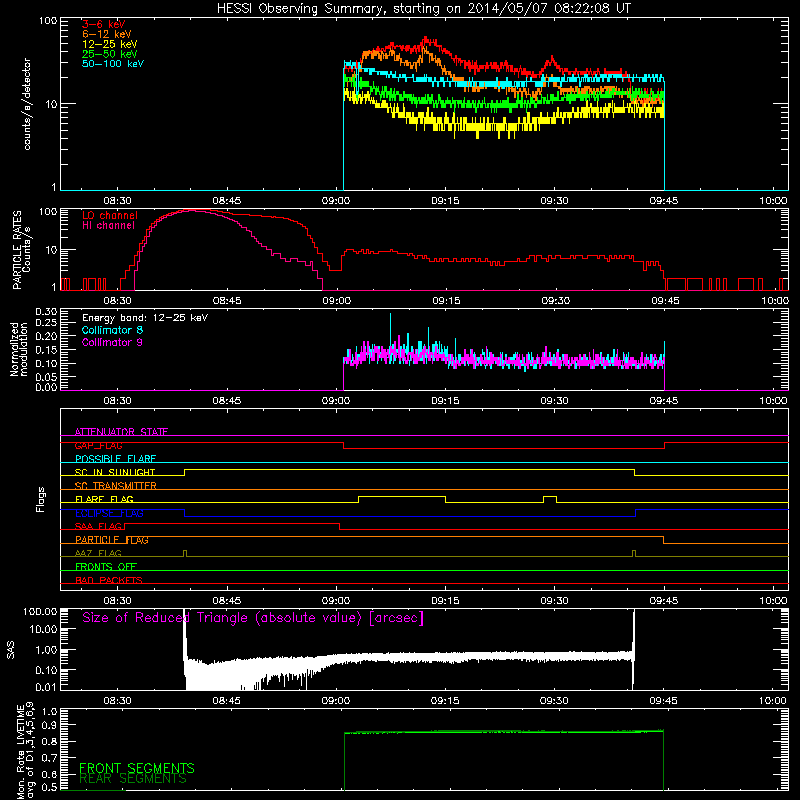The height and width of the screenshot is (800, 800).
Task: Click the PARTICLE FLAG label
Action: click(112, 540)
